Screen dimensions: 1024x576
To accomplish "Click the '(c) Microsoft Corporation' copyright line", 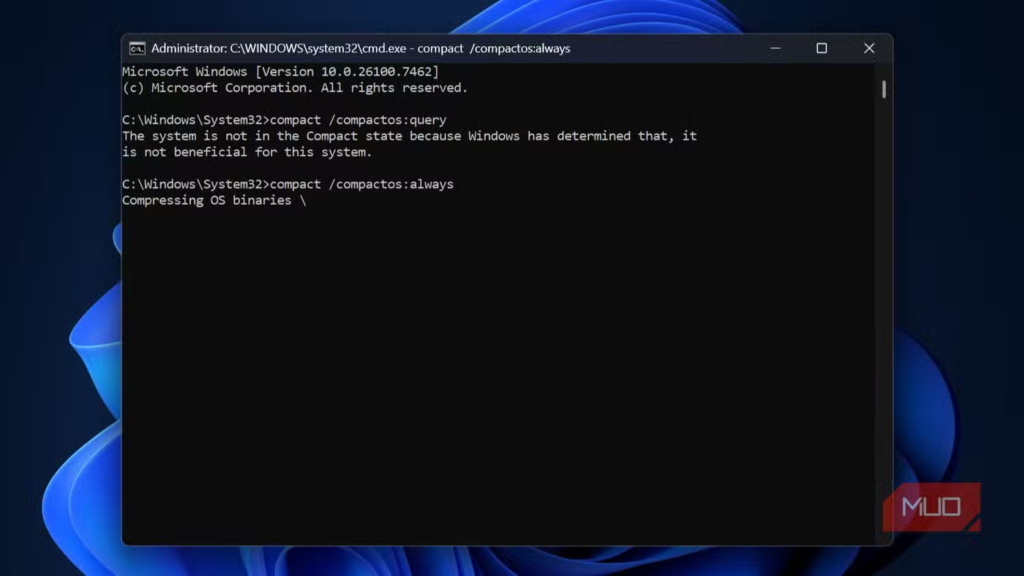I will click(x=294, y=88).
